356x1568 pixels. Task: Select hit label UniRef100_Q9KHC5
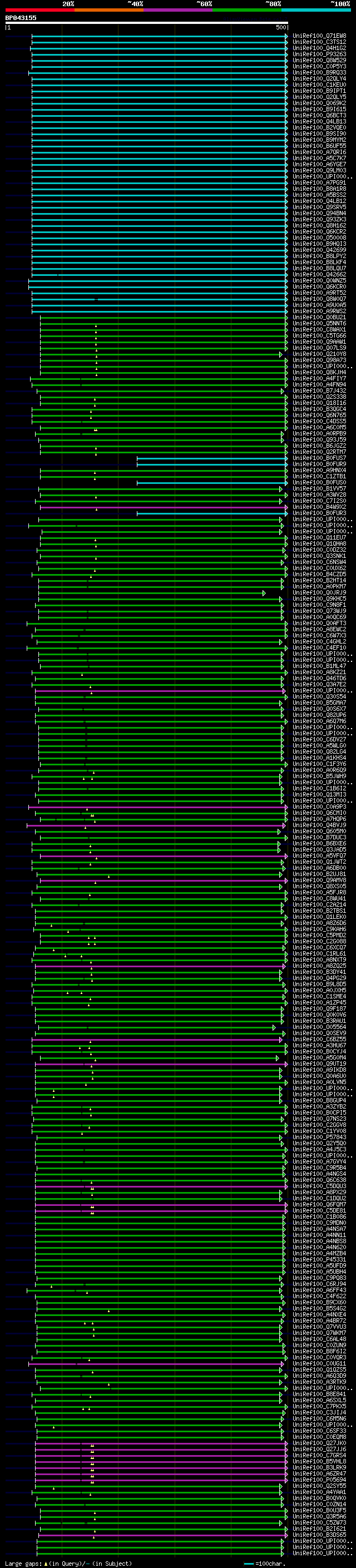[319, 599]
